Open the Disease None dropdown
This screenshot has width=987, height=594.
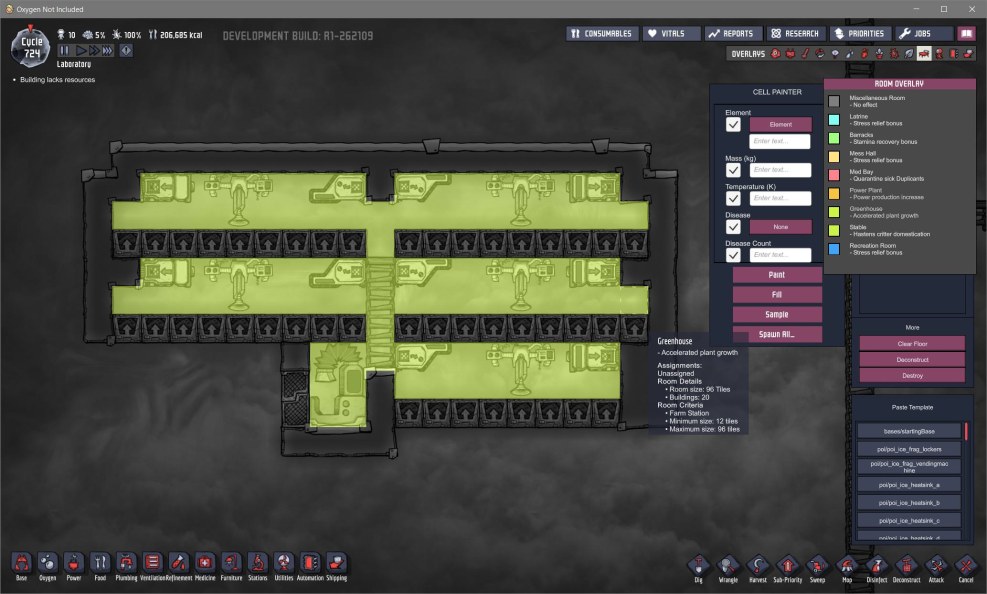coord(781,226)
